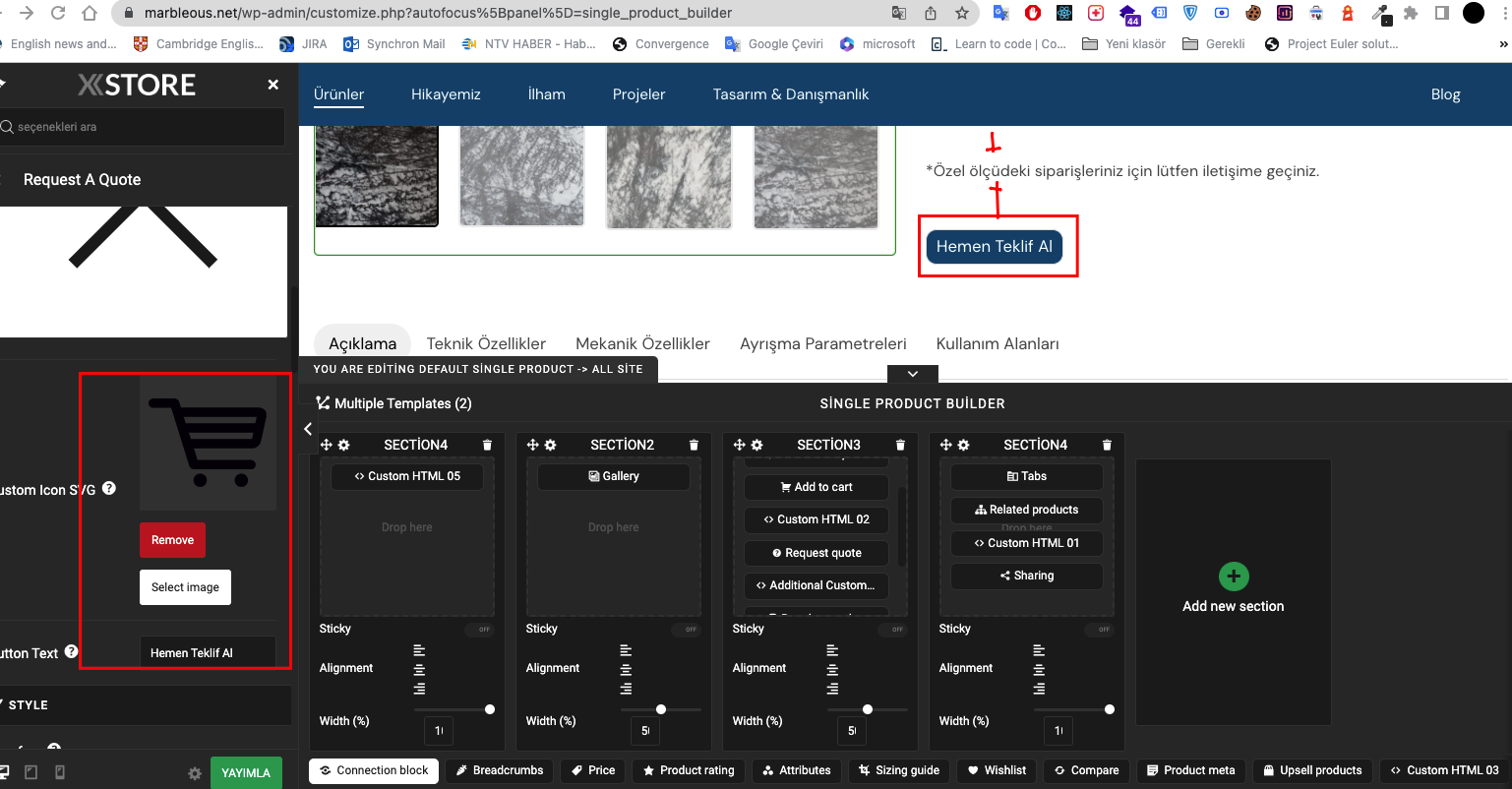
Task: Switch to mobile preview mode
Action: tap(59, 773)
